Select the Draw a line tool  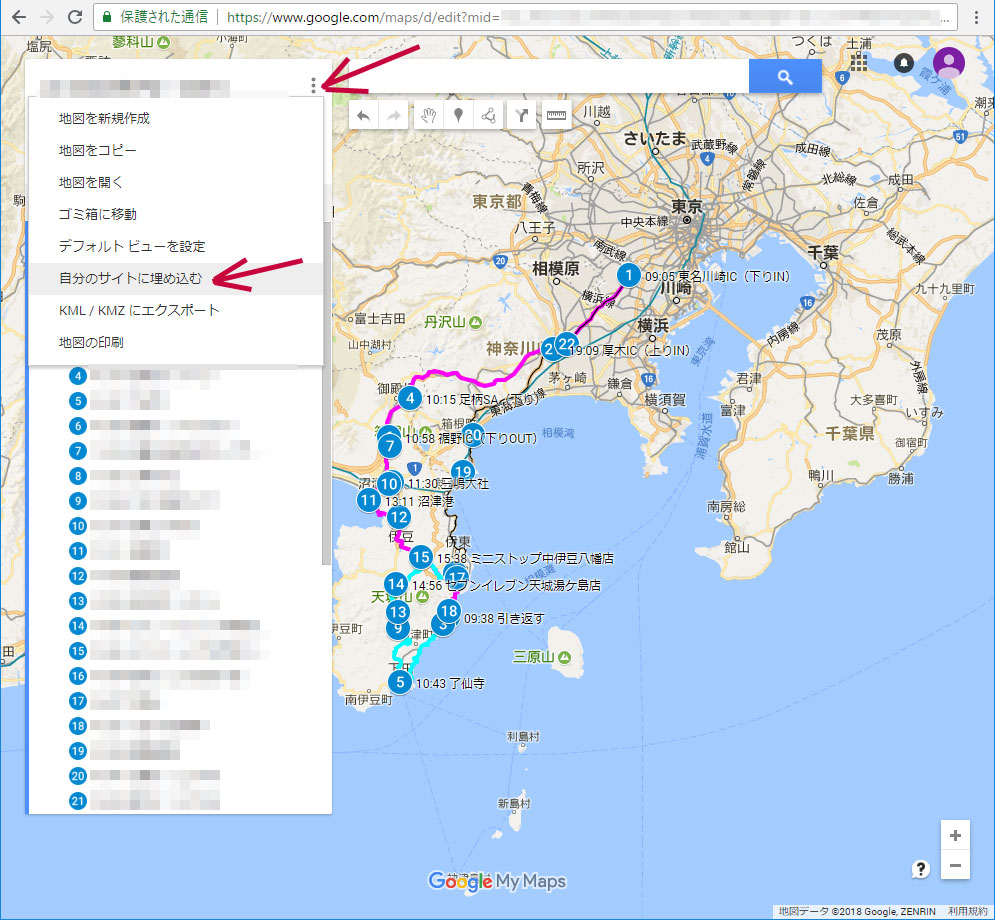(489, 115)
